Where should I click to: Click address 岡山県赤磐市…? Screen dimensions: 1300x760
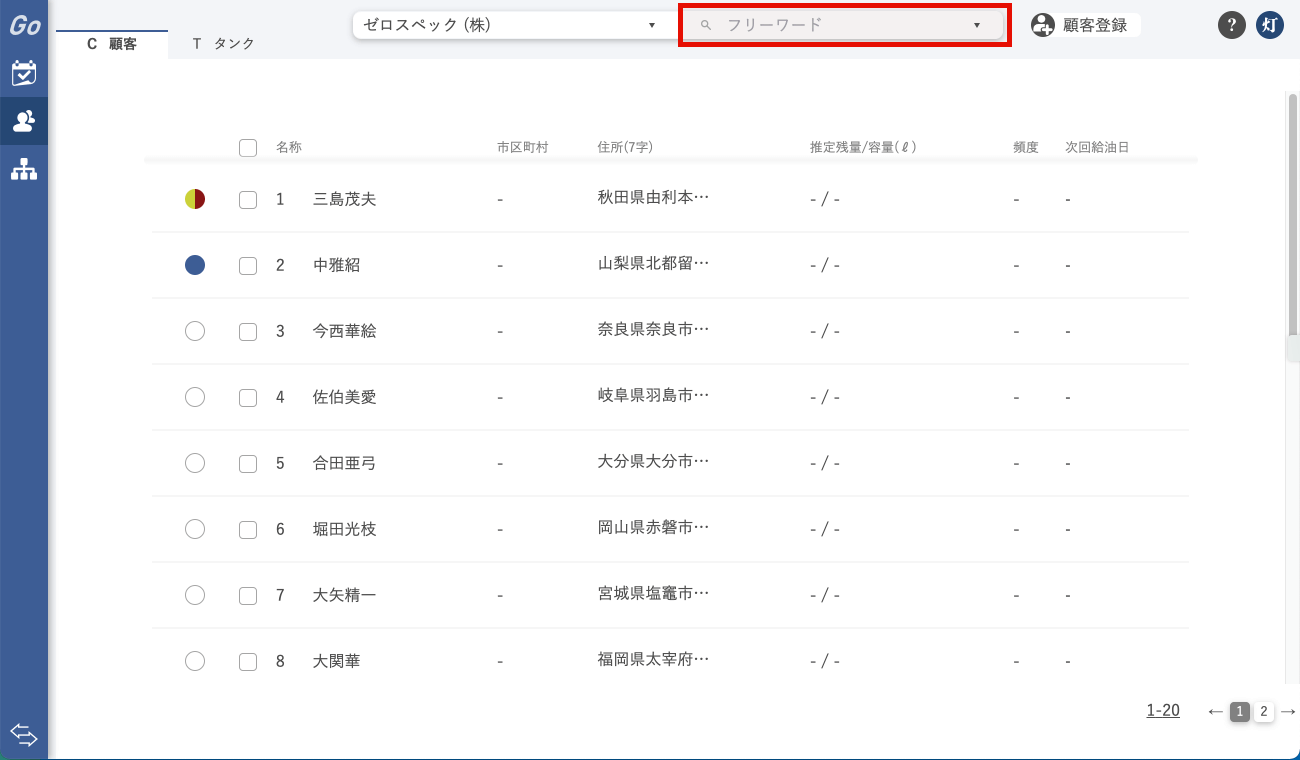[653, 527]
